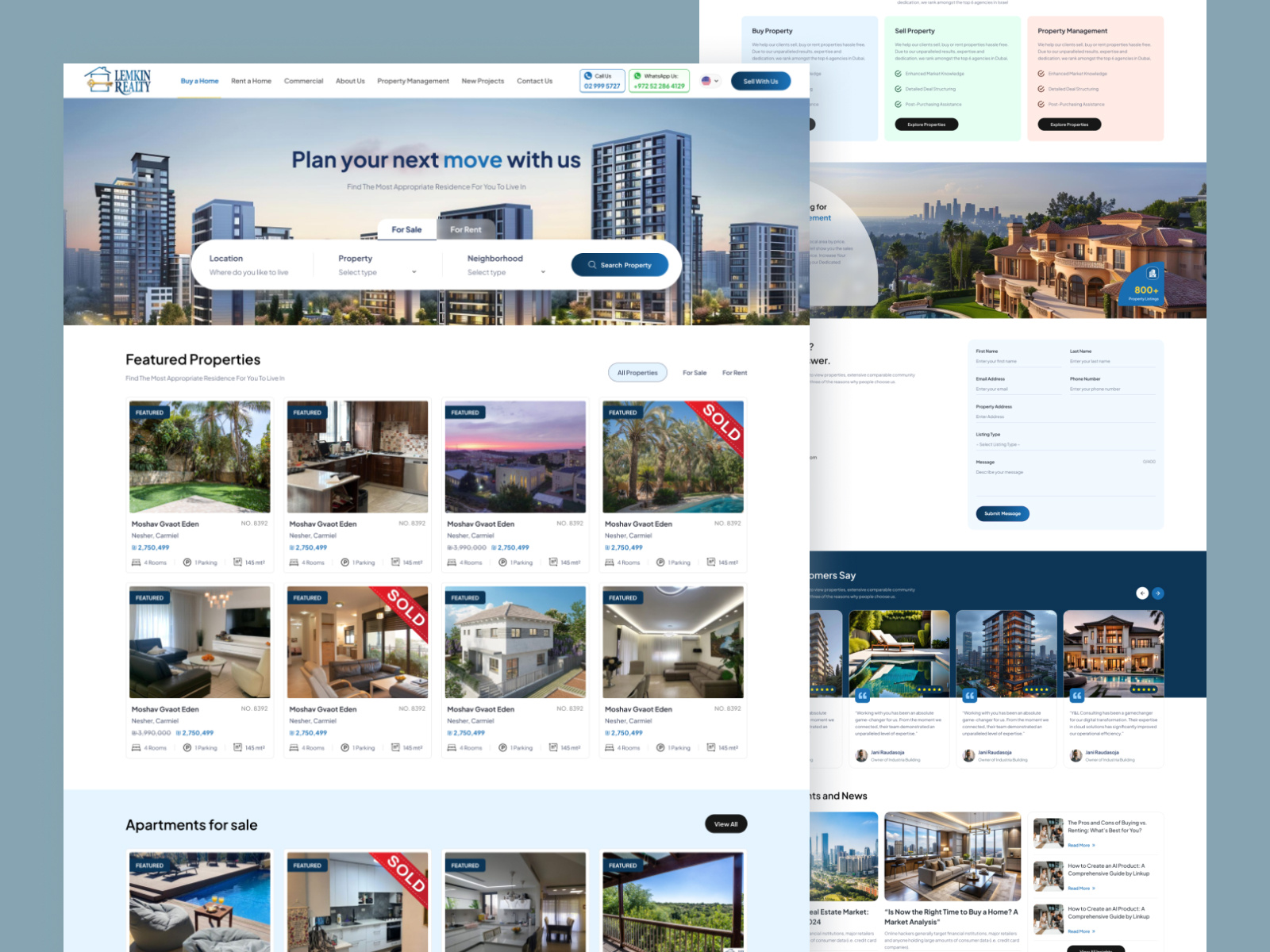Viewport: 1270px width, 952px height.
Task: Expand the Neighborhood type dropdown
Action: pos(506,272)
